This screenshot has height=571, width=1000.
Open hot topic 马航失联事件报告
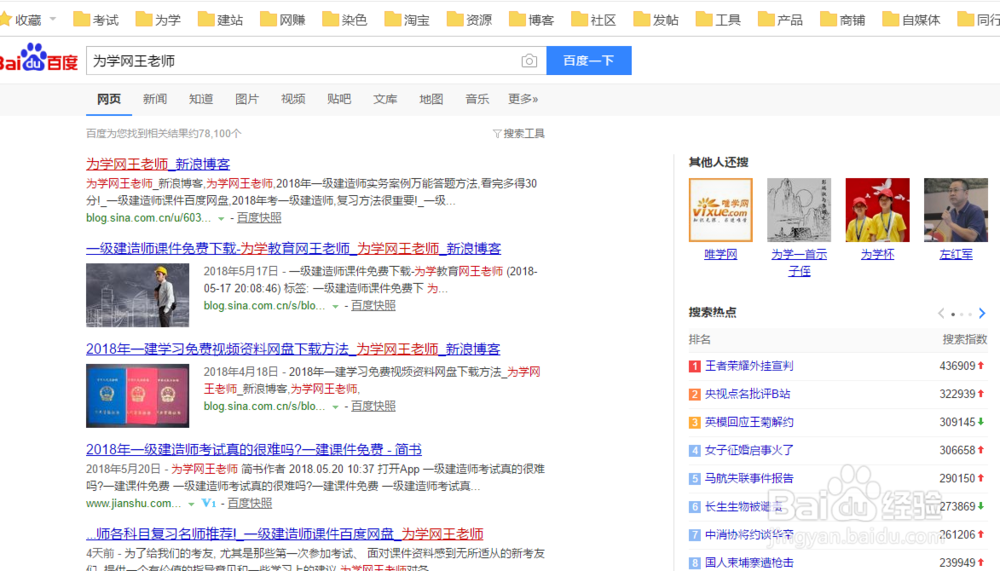coord(749,478)
